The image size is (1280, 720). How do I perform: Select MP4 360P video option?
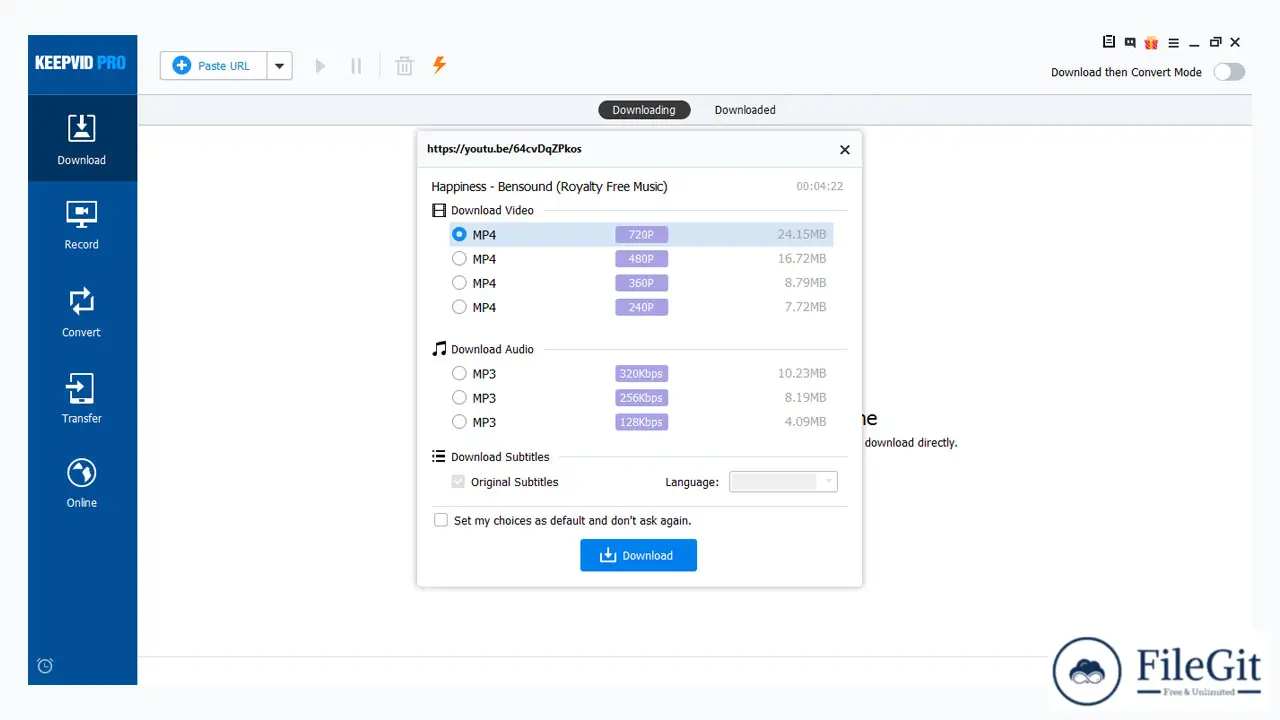(x=641, y=283)
